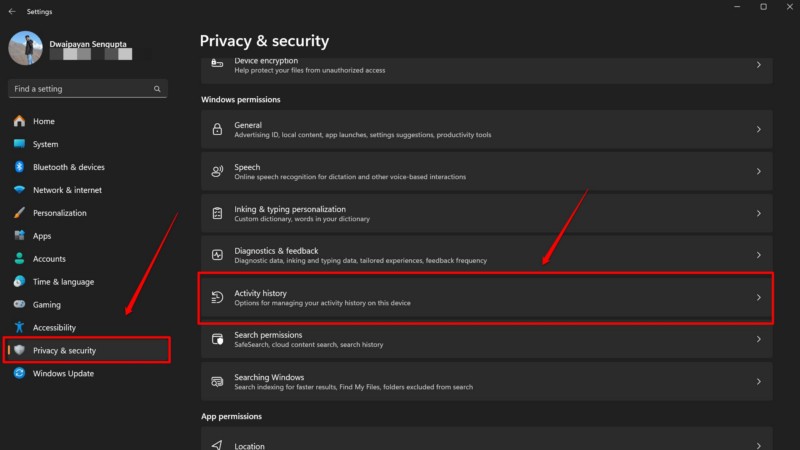Expand Diagnostics & feedback chevron arrow
The image size is (800, 450).
pos(758,256)
